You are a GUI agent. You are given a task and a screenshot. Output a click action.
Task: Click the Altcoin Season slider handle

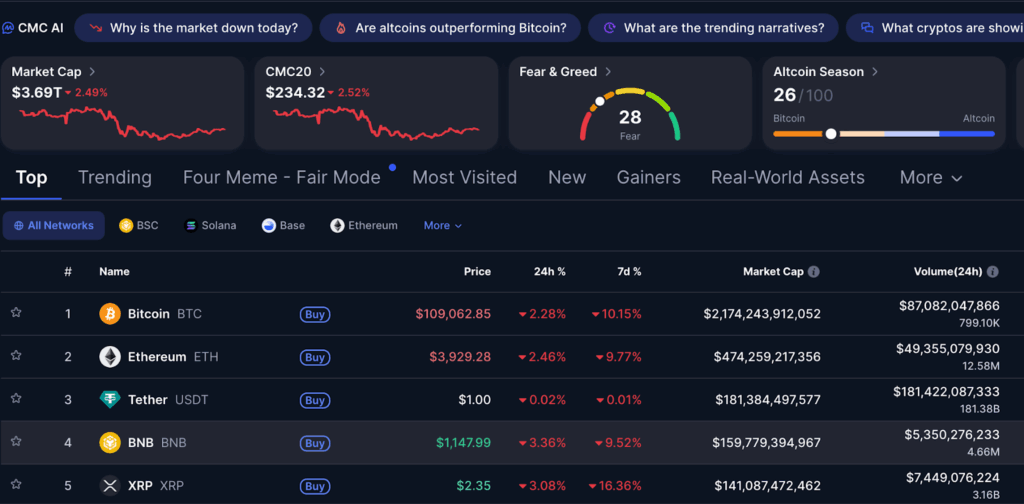point(831,133)
